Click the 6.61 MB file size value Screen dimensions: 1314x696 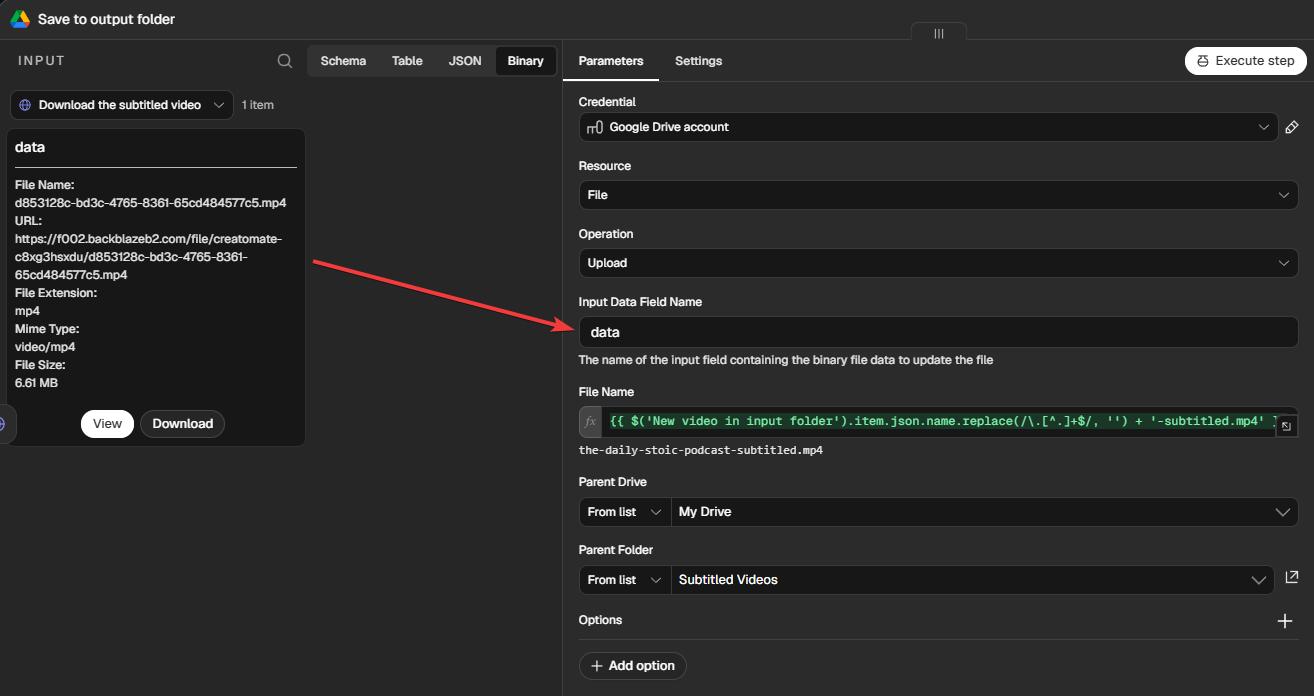[36, 383]
